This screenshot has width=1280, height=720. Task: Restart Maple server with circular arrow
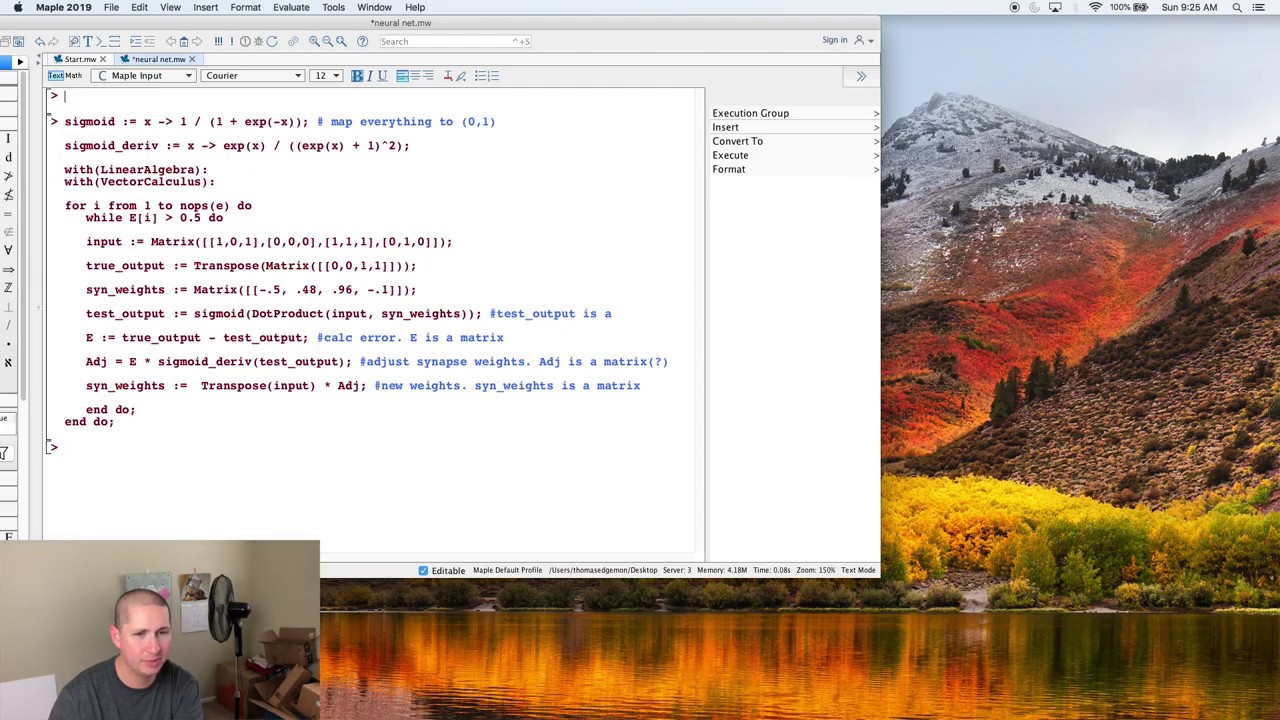pyautogui.click(x=272, y=41)
